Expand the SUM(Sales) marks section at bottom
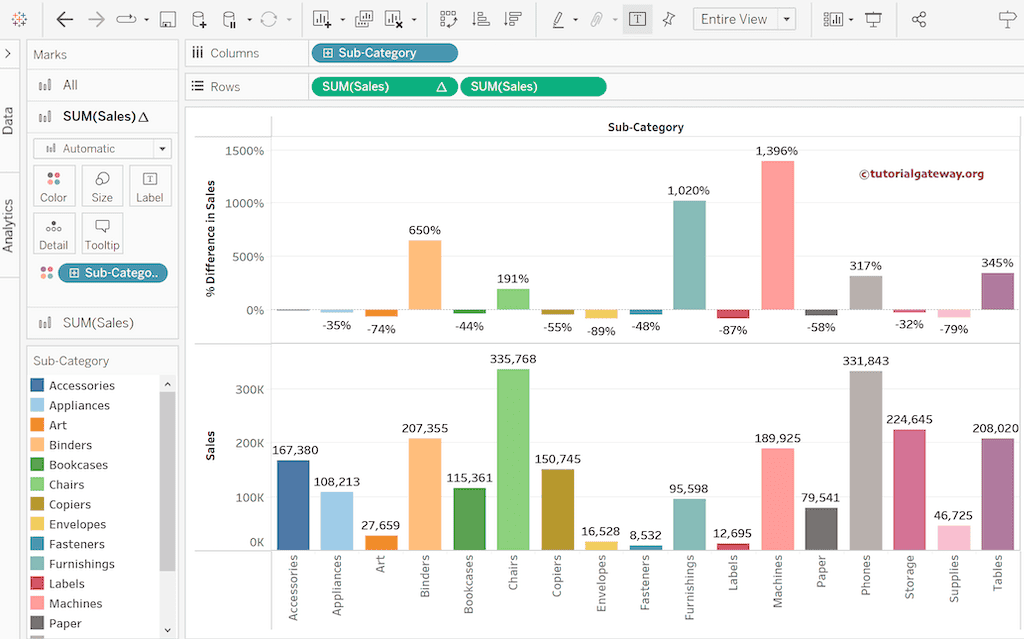This screenshot has width=1024, height=639. click(98, 322)
